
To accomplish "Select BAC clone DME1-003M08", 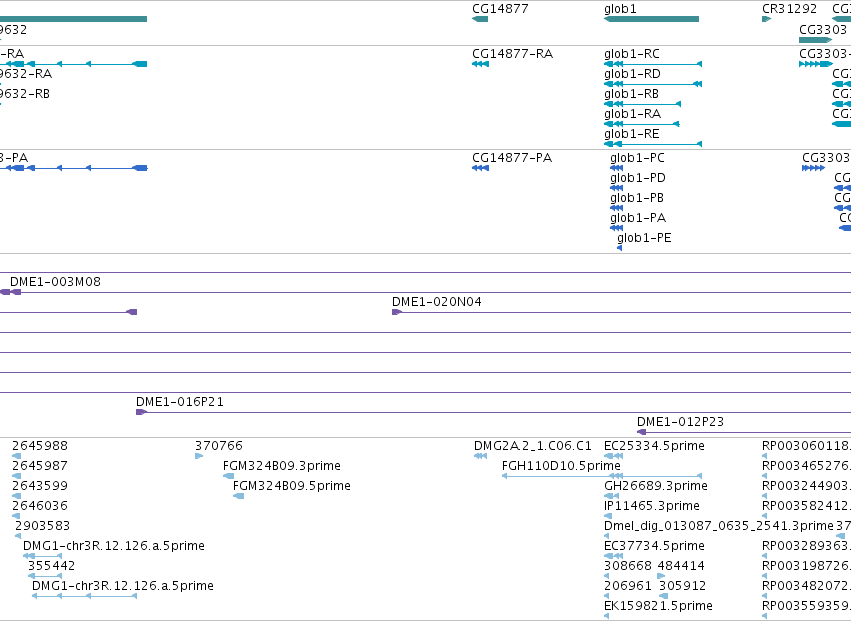I will pyautogui.click(x=55, y=282).
